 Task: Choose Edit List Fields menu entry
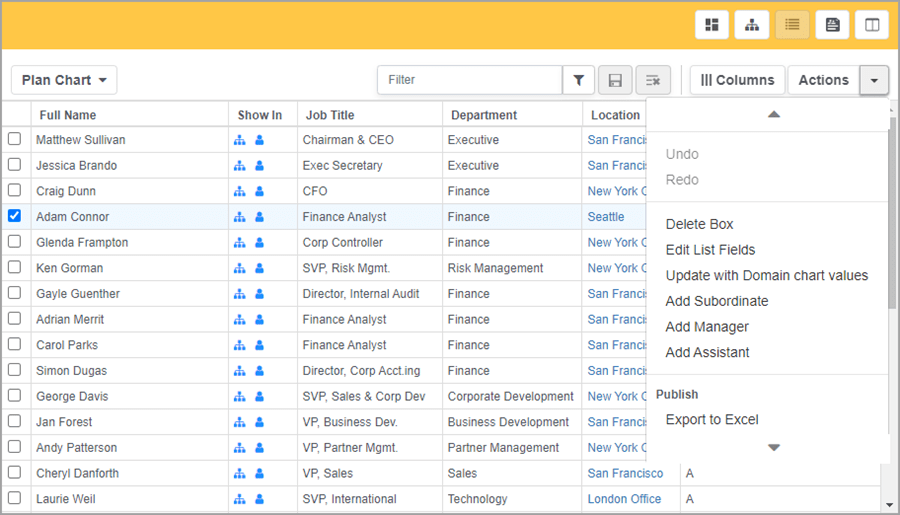(x=710, y=250)
